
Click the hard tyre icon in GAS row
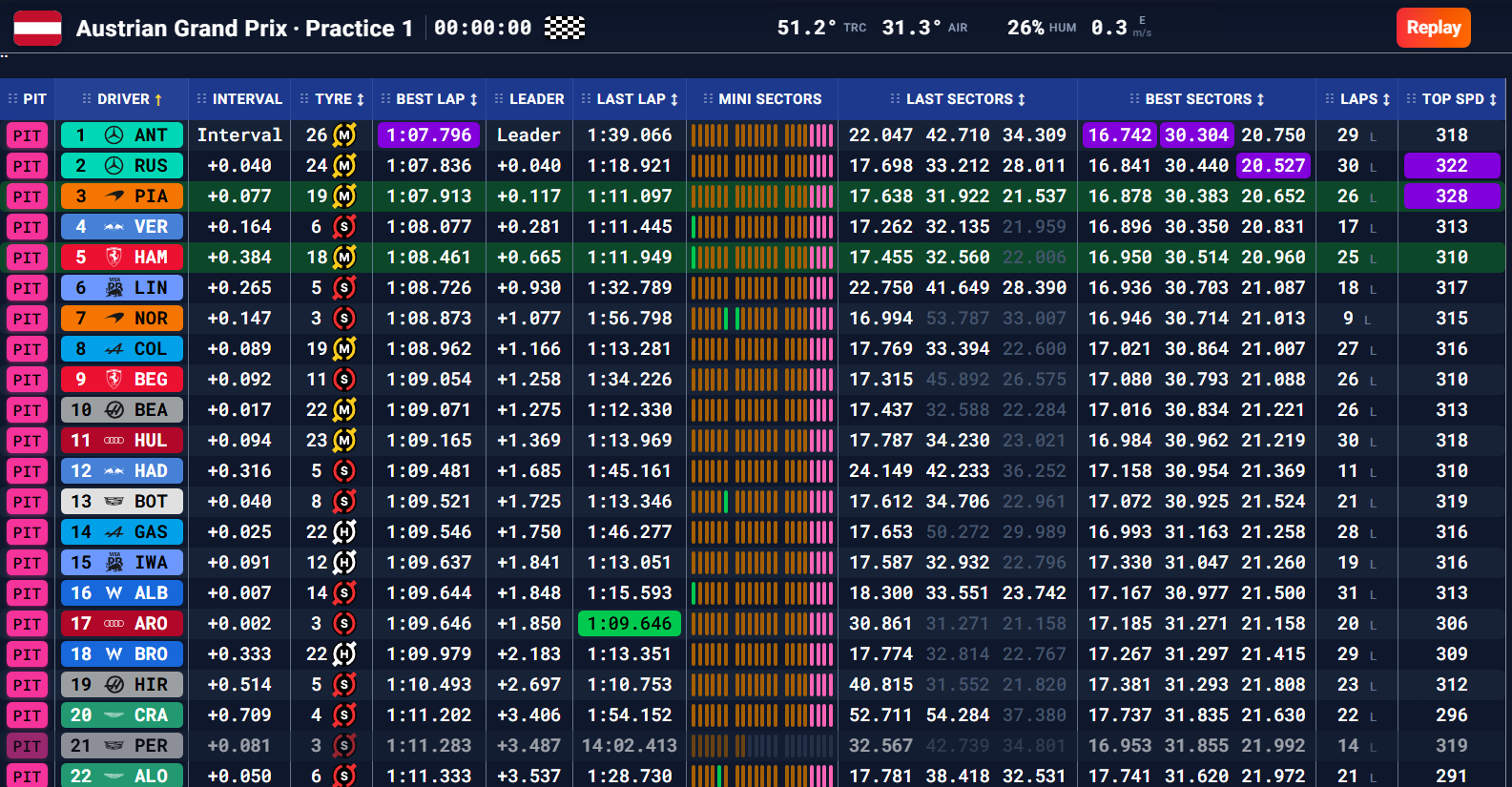[344, 532]
